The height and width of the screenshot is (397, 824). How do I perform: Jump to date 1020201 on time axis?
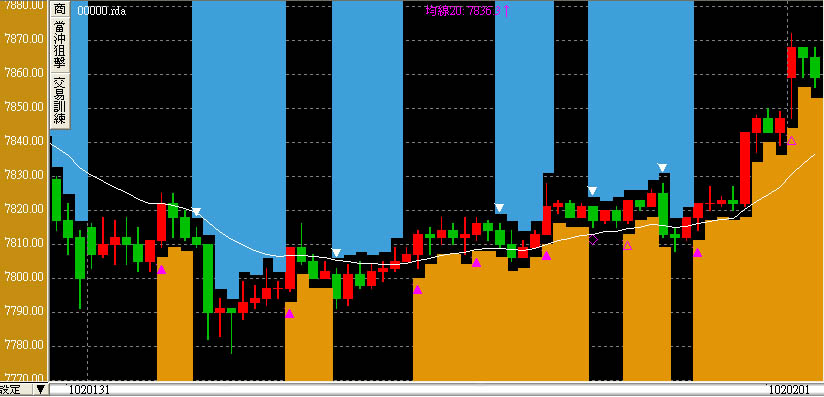tap(787, 390)
